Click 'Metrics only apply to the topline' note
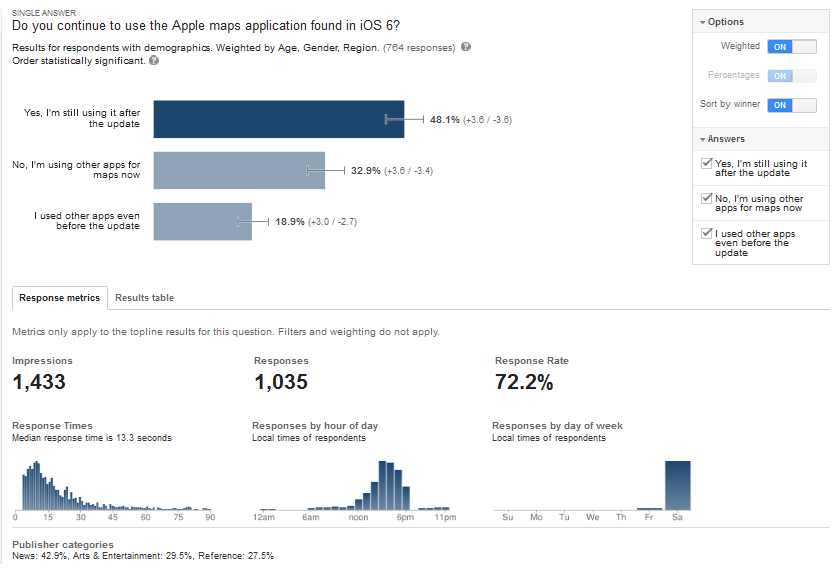The width and height of the screenshot is (835, 570). tap(226, 332)
